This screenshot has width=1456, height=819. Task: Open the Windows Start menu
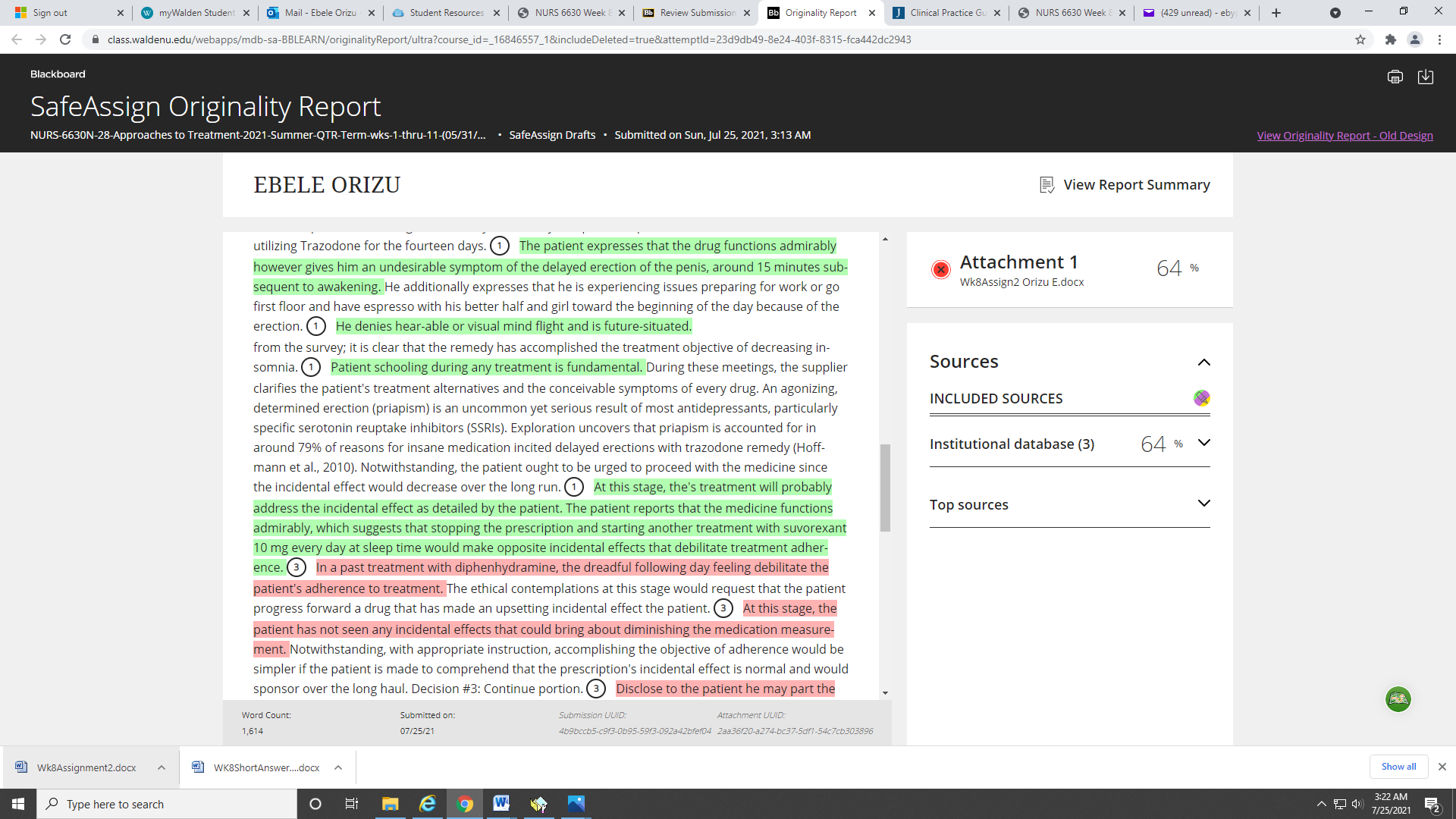click(x=18, y=804)
